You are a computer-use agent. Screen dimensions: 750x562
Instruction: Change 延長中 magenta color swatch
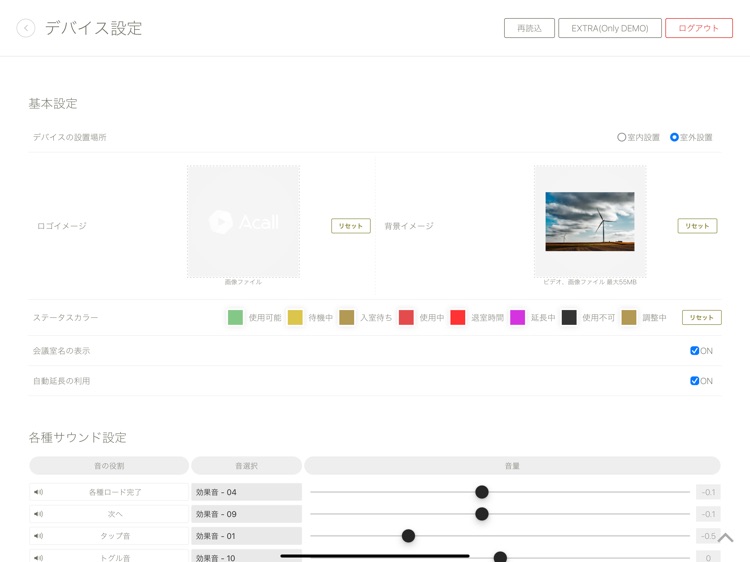518,318
